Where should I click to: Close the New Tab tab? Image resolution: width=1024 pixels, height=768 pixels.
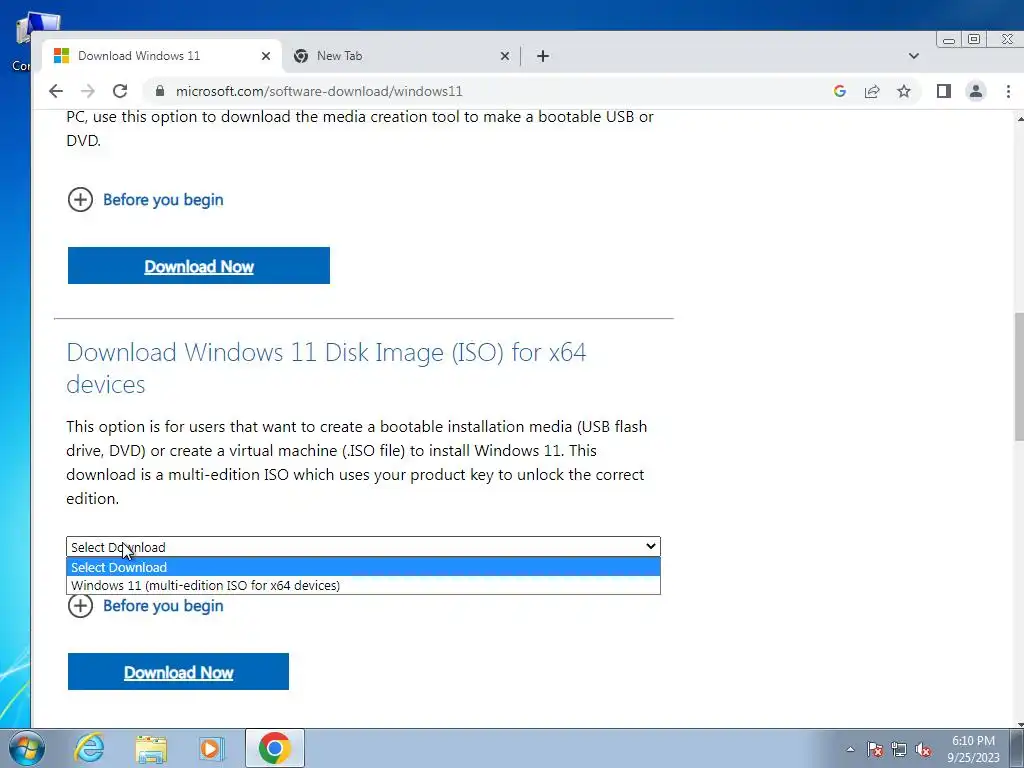[x=505, y=56]
